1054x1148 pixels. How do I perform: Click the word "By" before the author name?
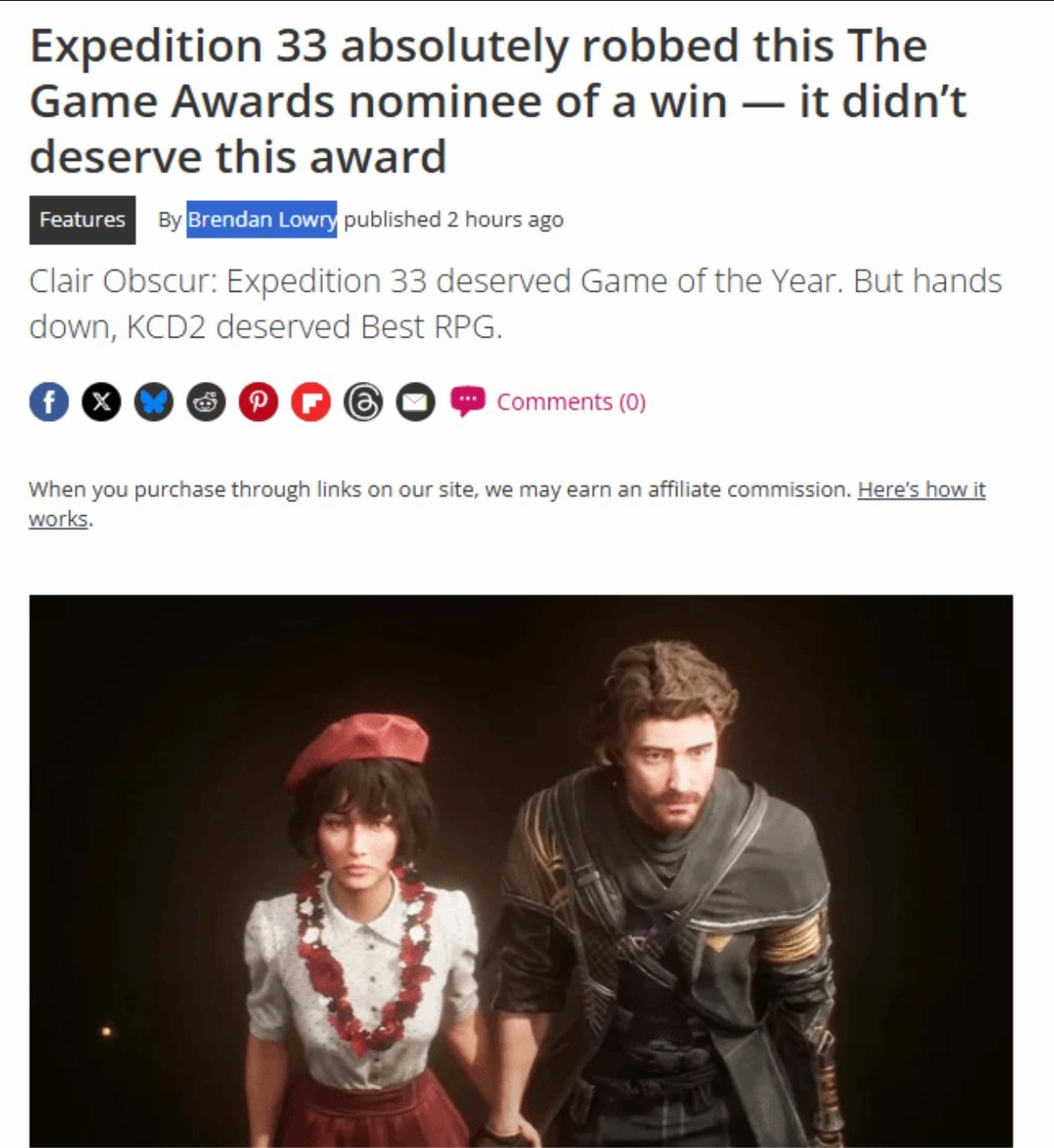170,220
